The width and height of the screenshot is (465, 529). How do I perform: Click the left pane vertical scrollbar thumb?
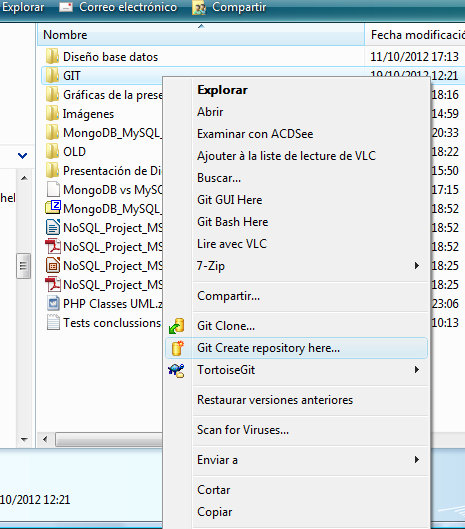click(24, 266)
